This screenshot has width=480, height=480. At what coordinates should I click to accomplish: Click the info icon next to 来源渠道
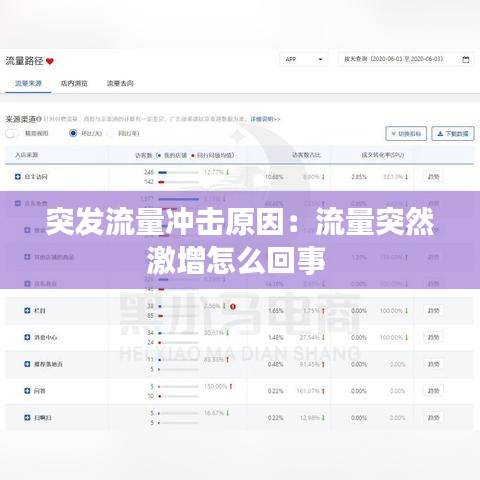coord(39,119)
